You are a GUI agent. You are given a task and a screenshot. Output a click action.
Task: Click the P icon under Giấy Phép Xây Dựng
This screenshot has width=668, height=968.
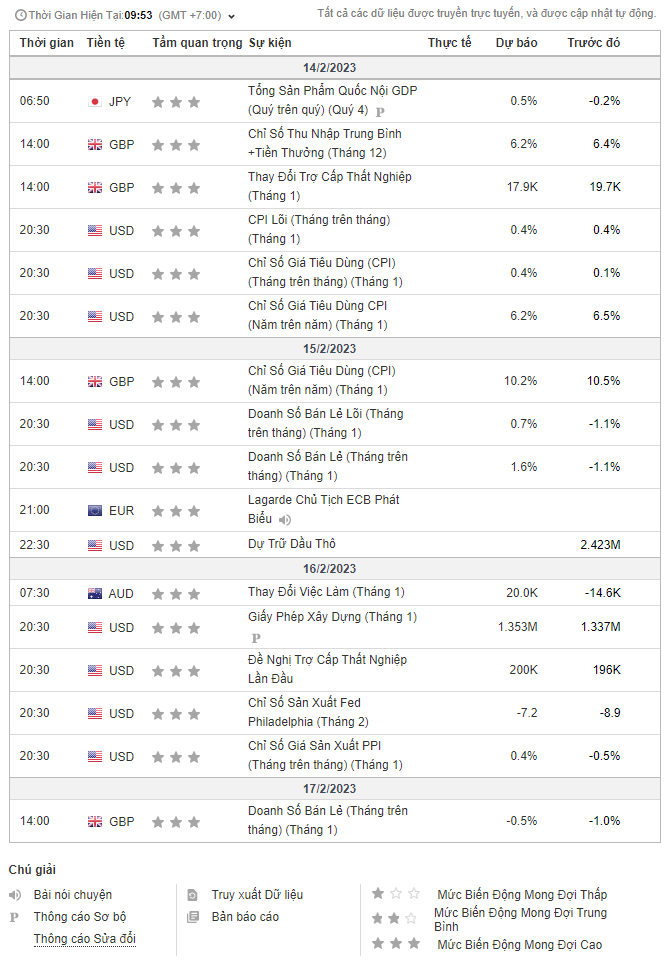click(x=255, y=637)
